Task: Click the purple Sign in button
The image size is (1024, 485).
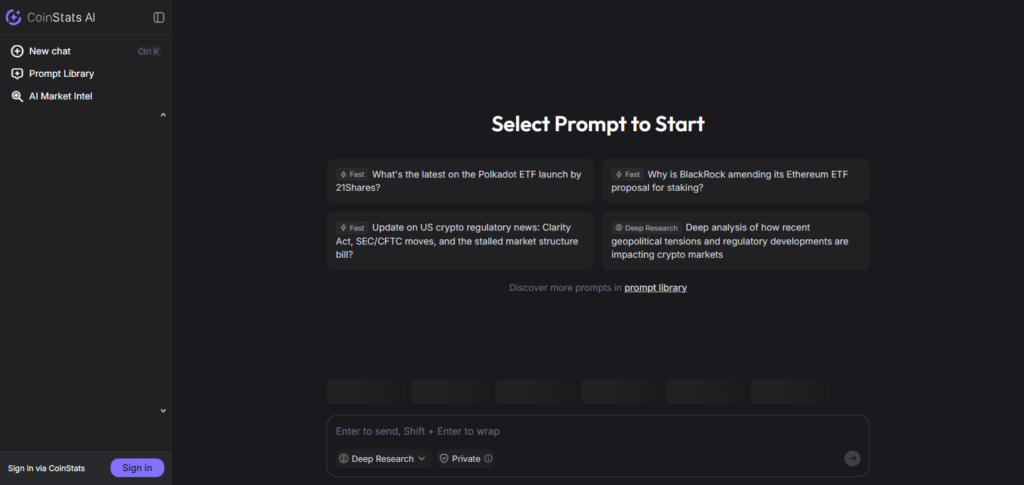Action: 137,468
